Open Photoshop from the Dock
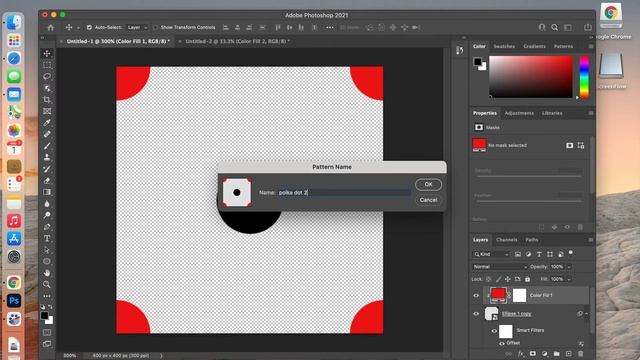 pyautogui.click(x=14, y=301)
